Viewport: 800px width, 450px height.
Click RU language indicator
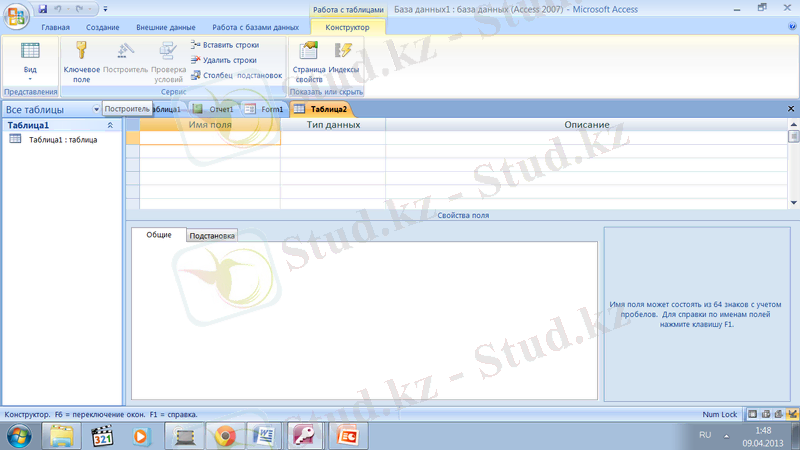705,435
